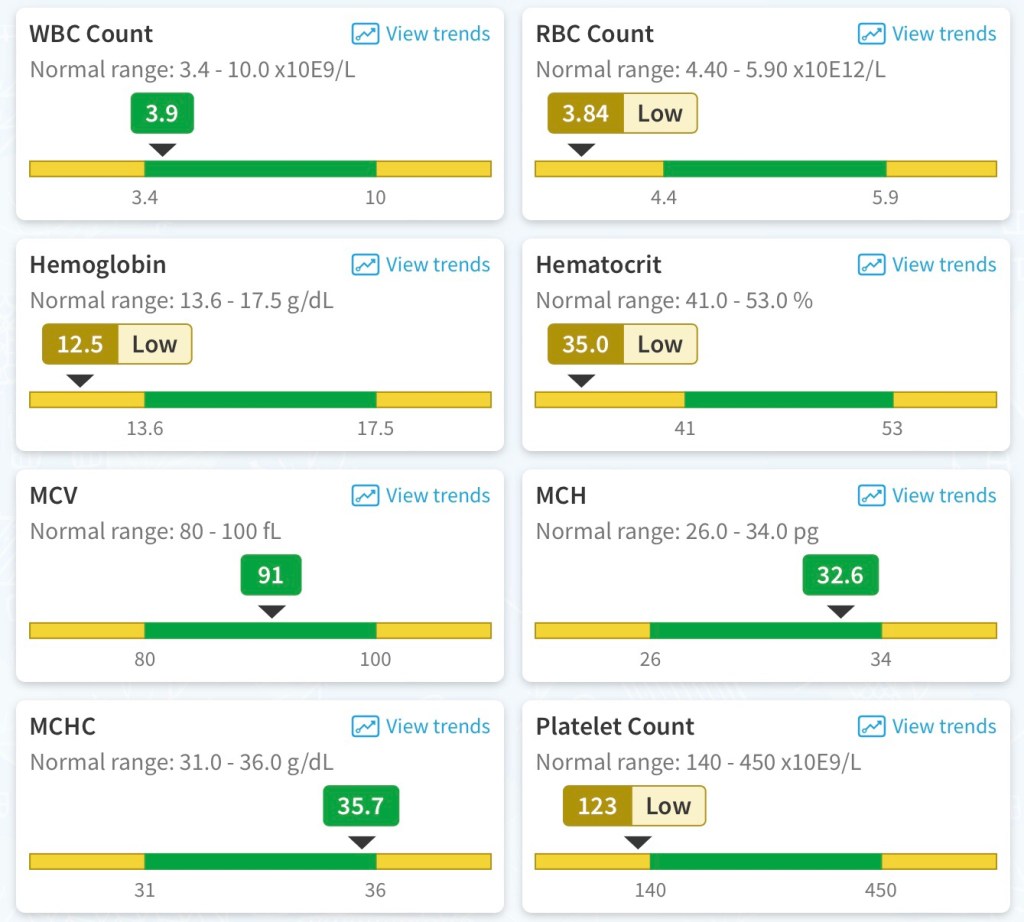
Task: Click the MCV trend chart icon
Action: click(365, 496)
